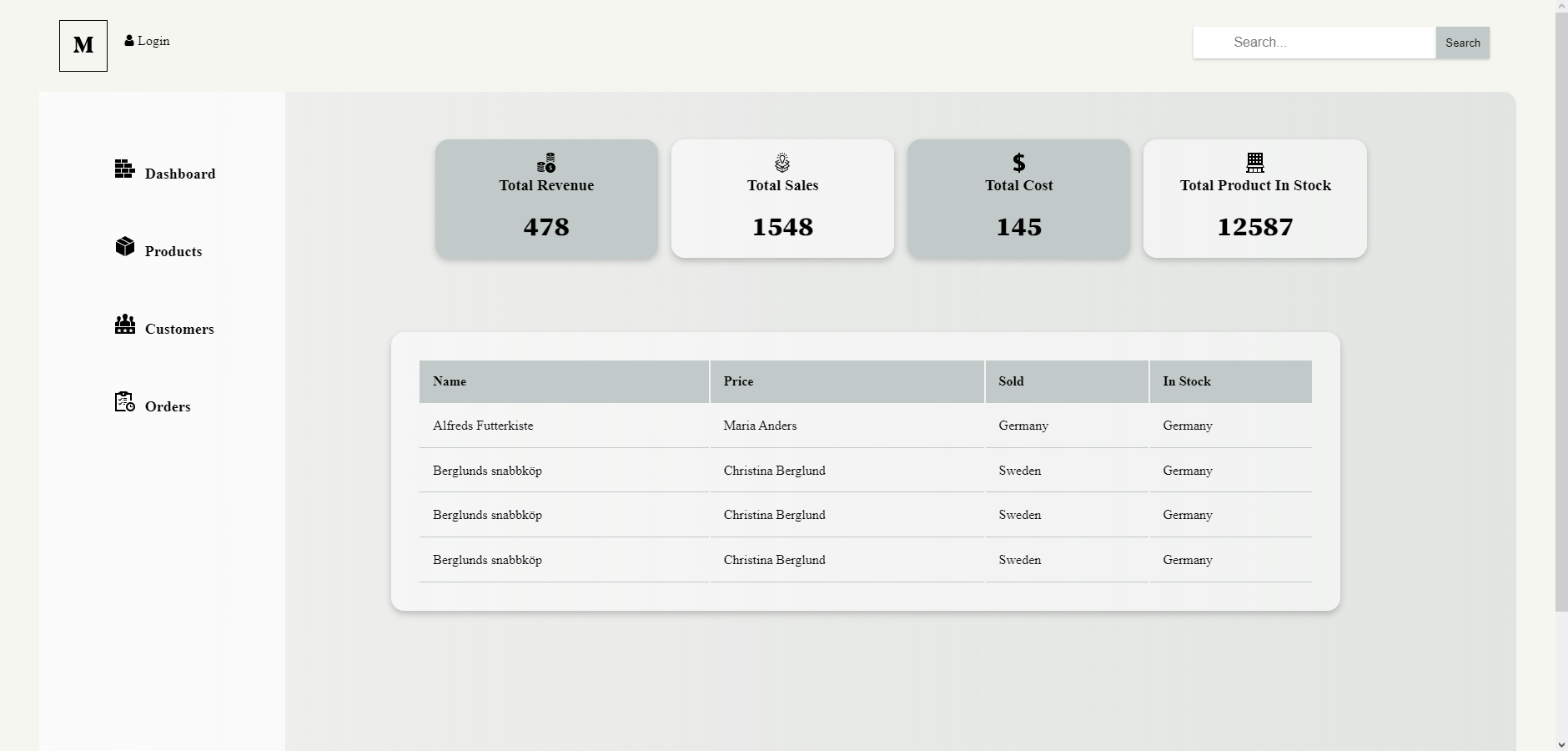Click the Customers people icon
The image size is (1568, 751).
click(125, 325)
